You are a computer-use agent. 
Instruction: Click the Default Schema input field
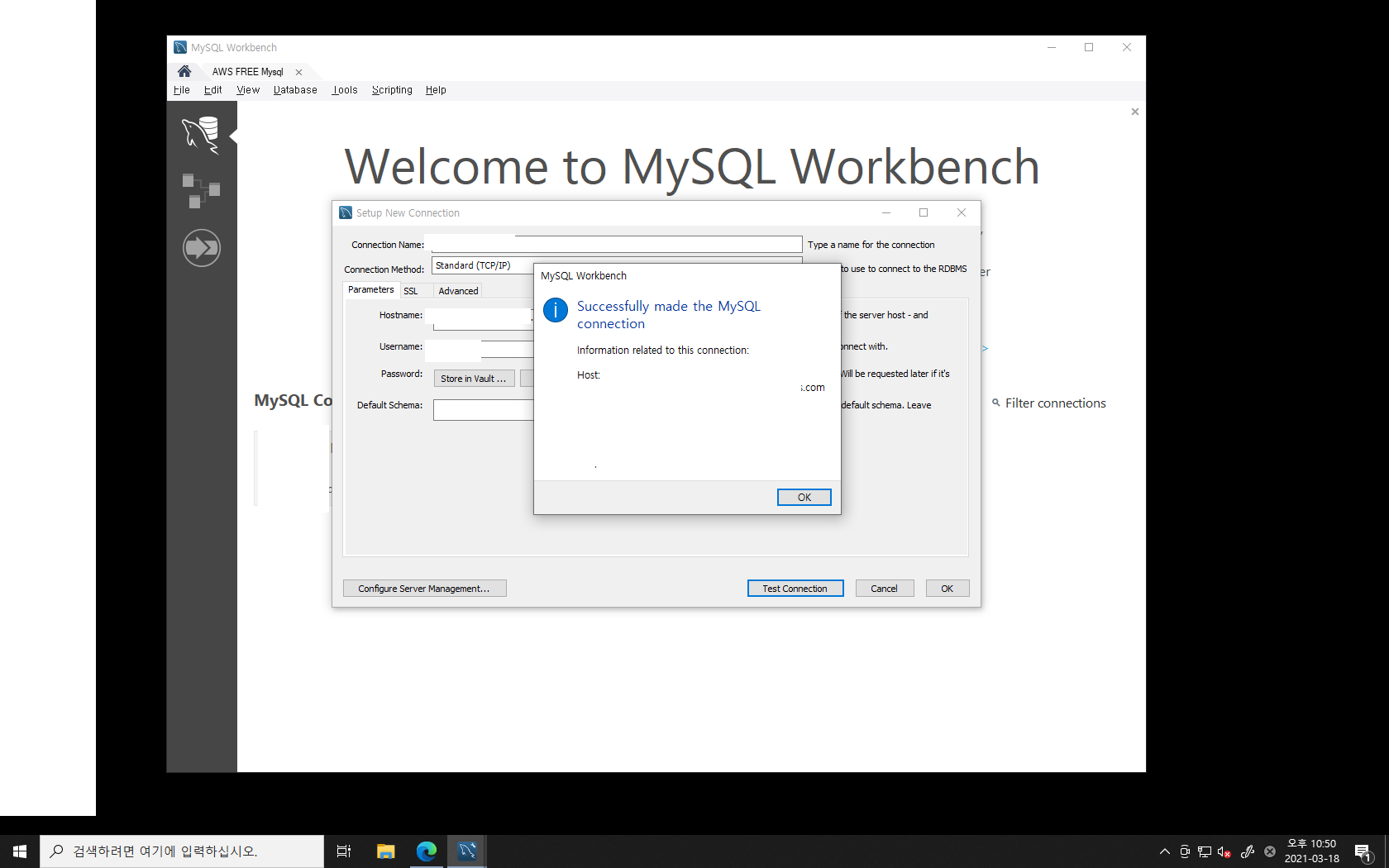pyautogui.click(x=484, y=410)
